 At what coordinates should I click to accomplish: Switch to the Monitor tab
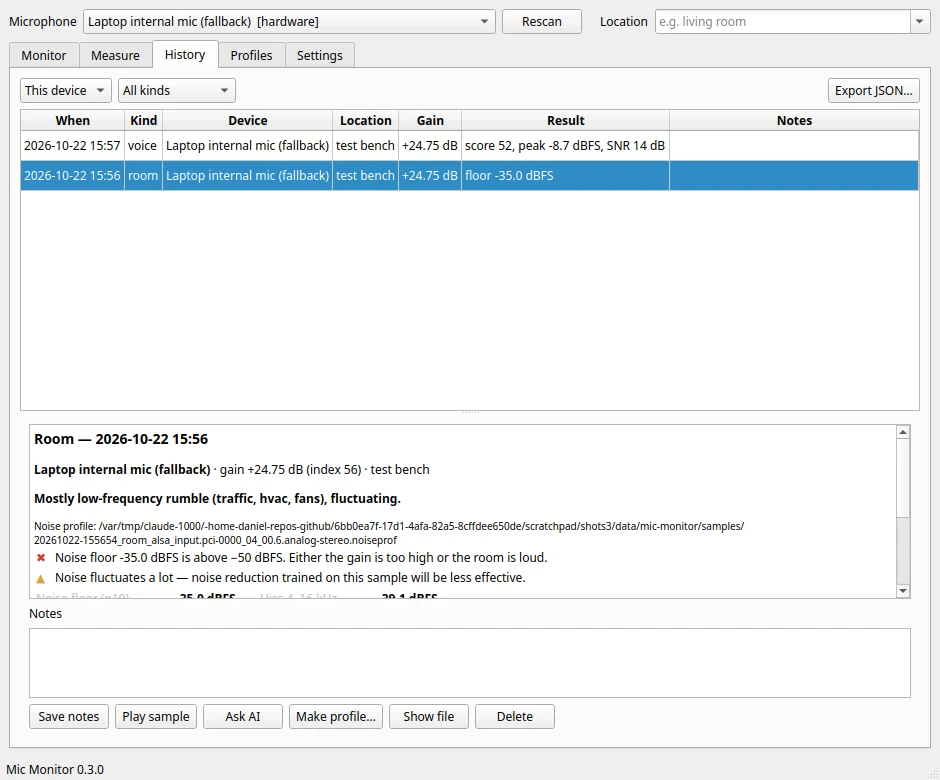point(44,55)
